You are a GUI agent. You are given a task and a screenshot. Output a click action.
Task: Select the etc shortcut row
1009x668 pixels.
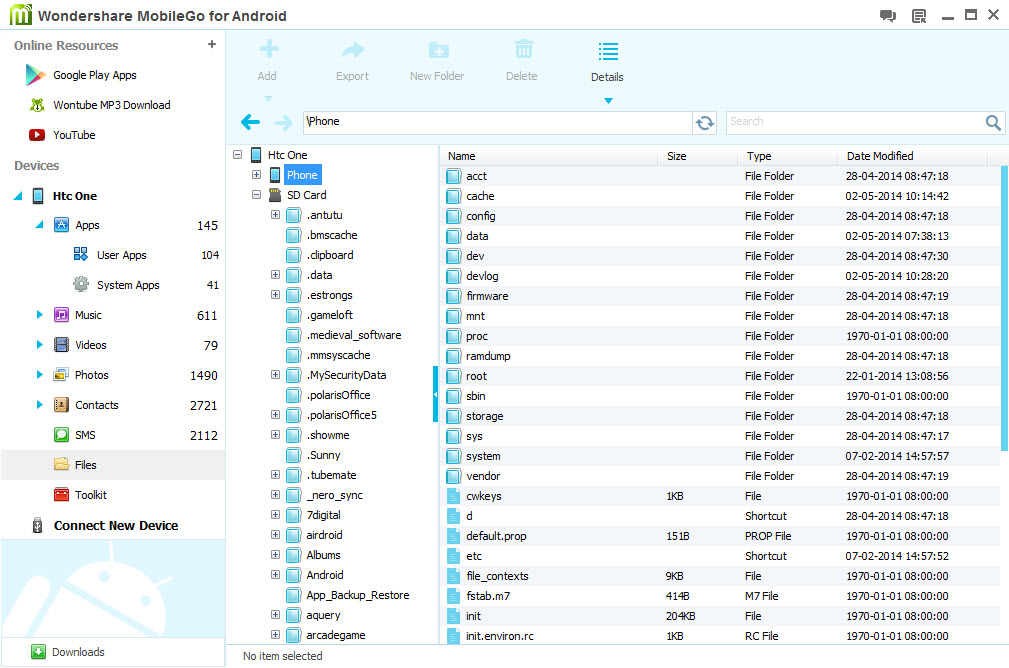[721, 556]
